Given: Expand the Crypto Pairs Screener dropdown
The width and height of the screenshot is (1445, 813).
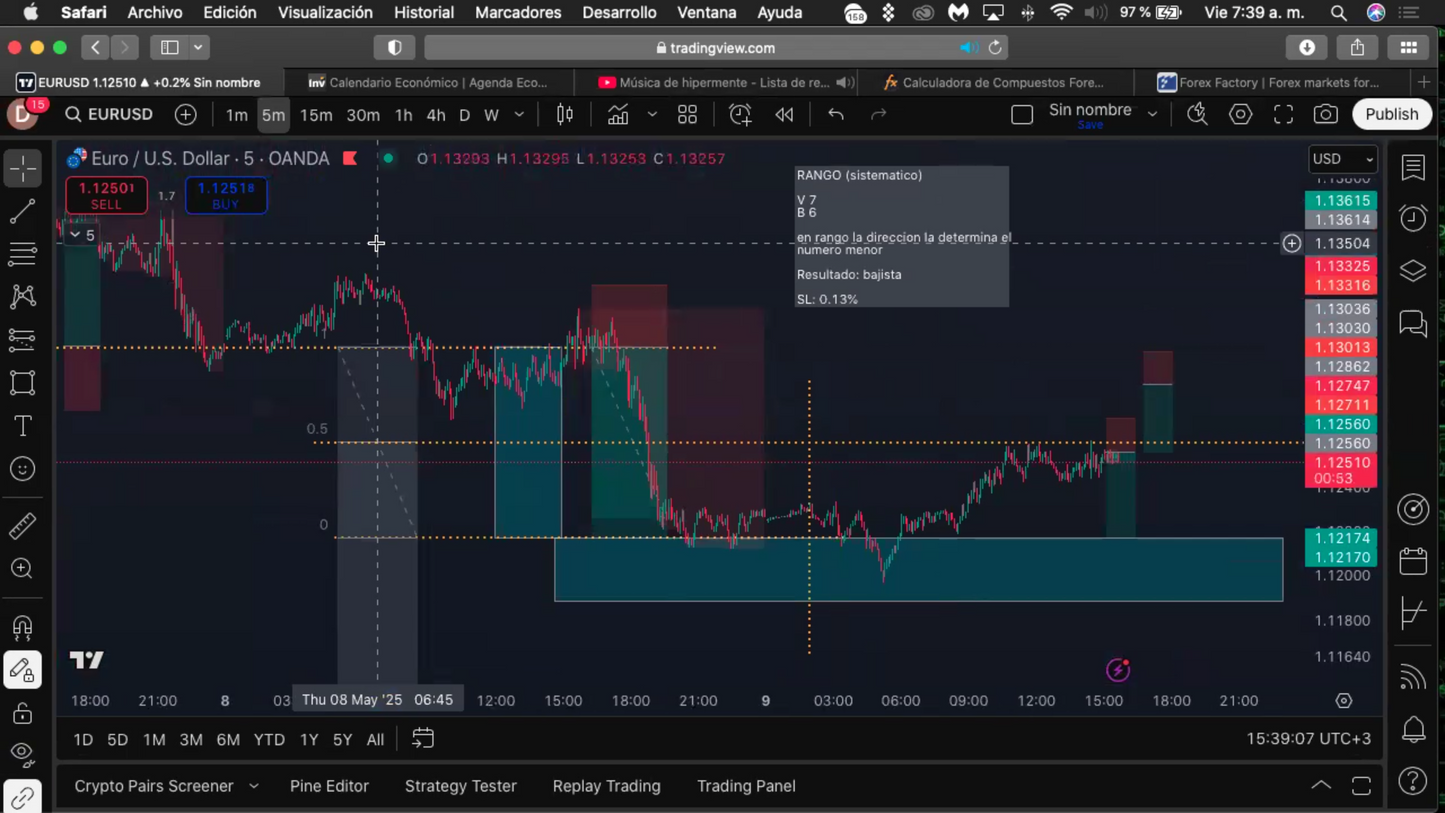Looking at the screenshot, I should coord(253,786).
